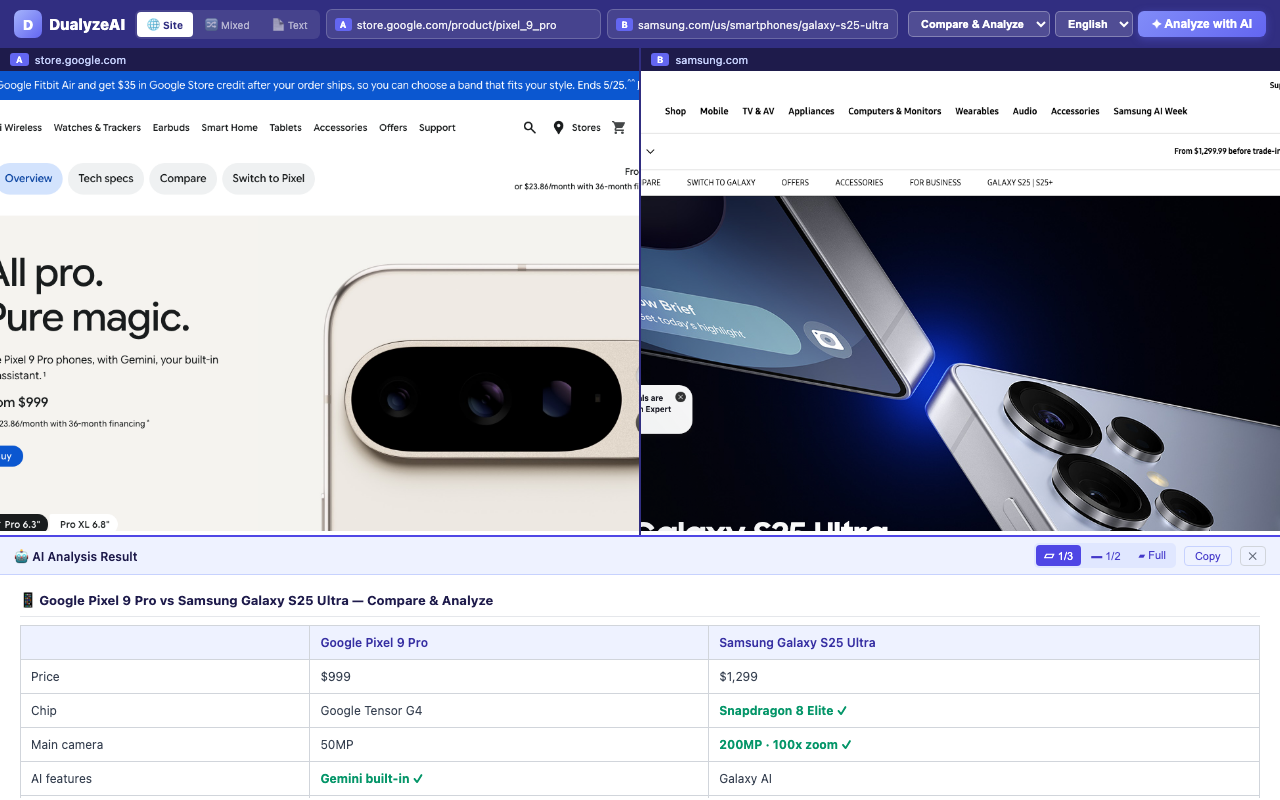Close the AI Analysis Result panel
1280x800 pixels.
tap(1253, 556)
